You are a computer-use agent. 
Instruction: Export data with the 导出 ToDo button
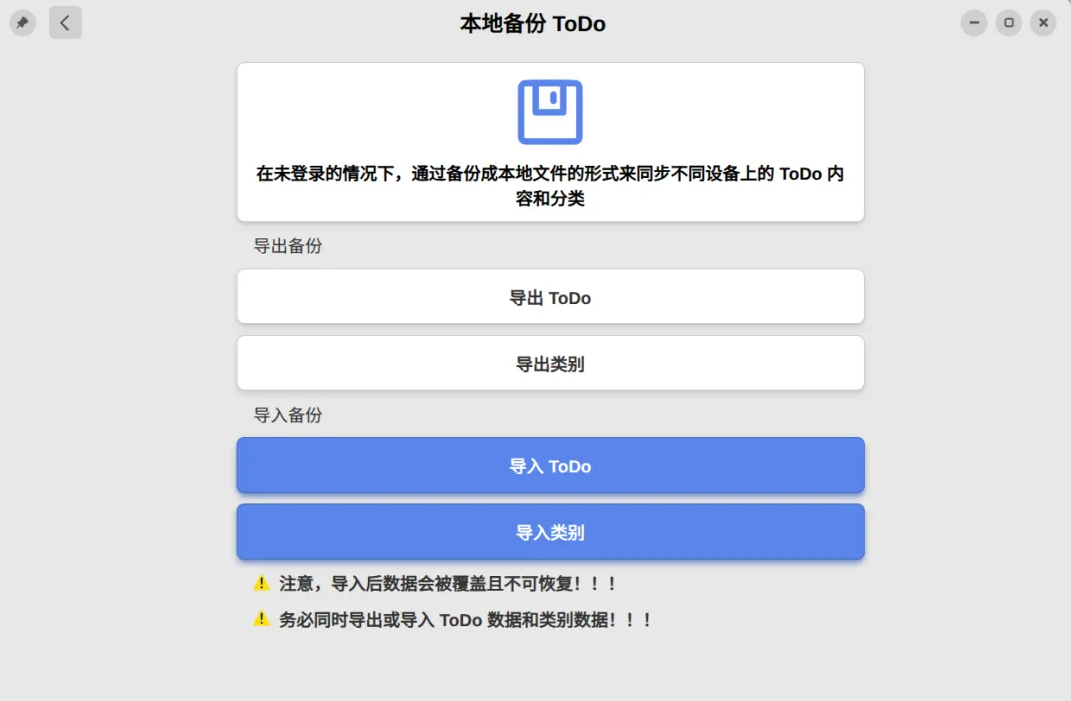tap(551, 297)
